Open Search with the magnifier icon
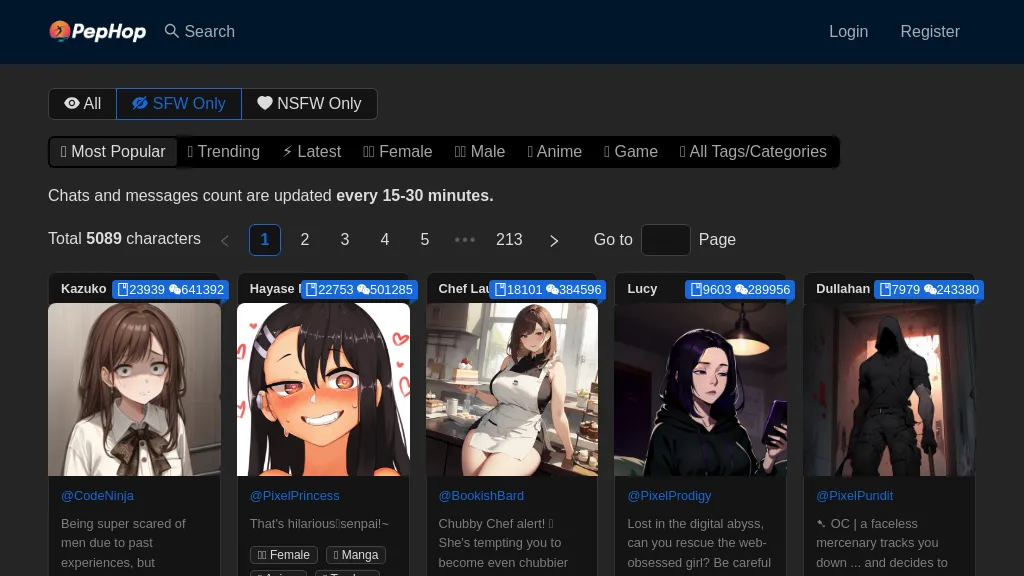Viewport: 1024px width, 576px height. point(172,31)
